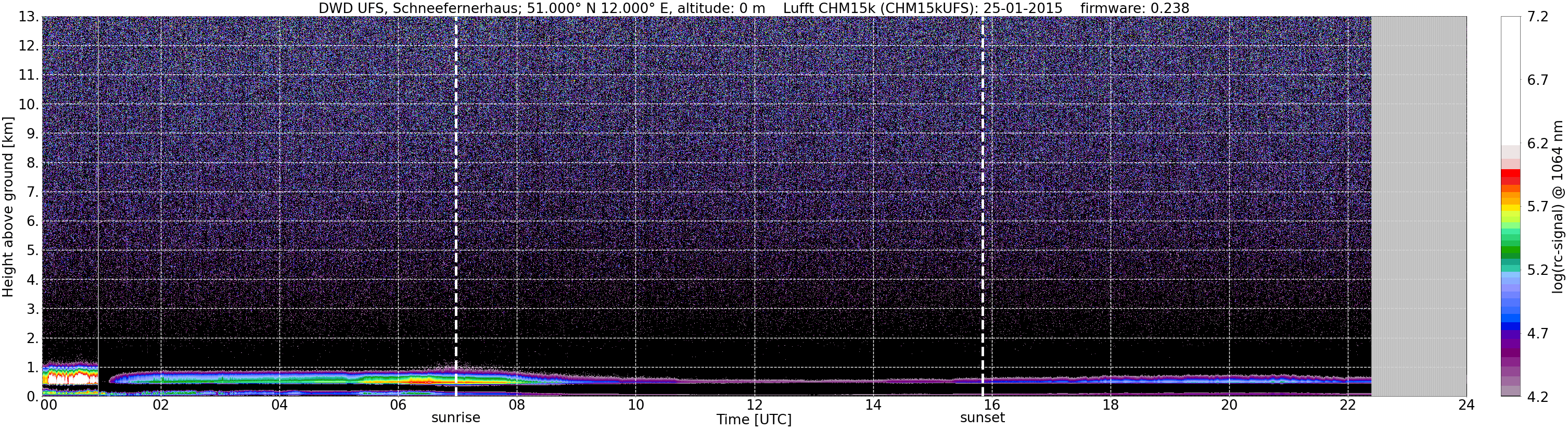
Task: Click the Time [UTC] axis label
Action: tap(754, 420)
